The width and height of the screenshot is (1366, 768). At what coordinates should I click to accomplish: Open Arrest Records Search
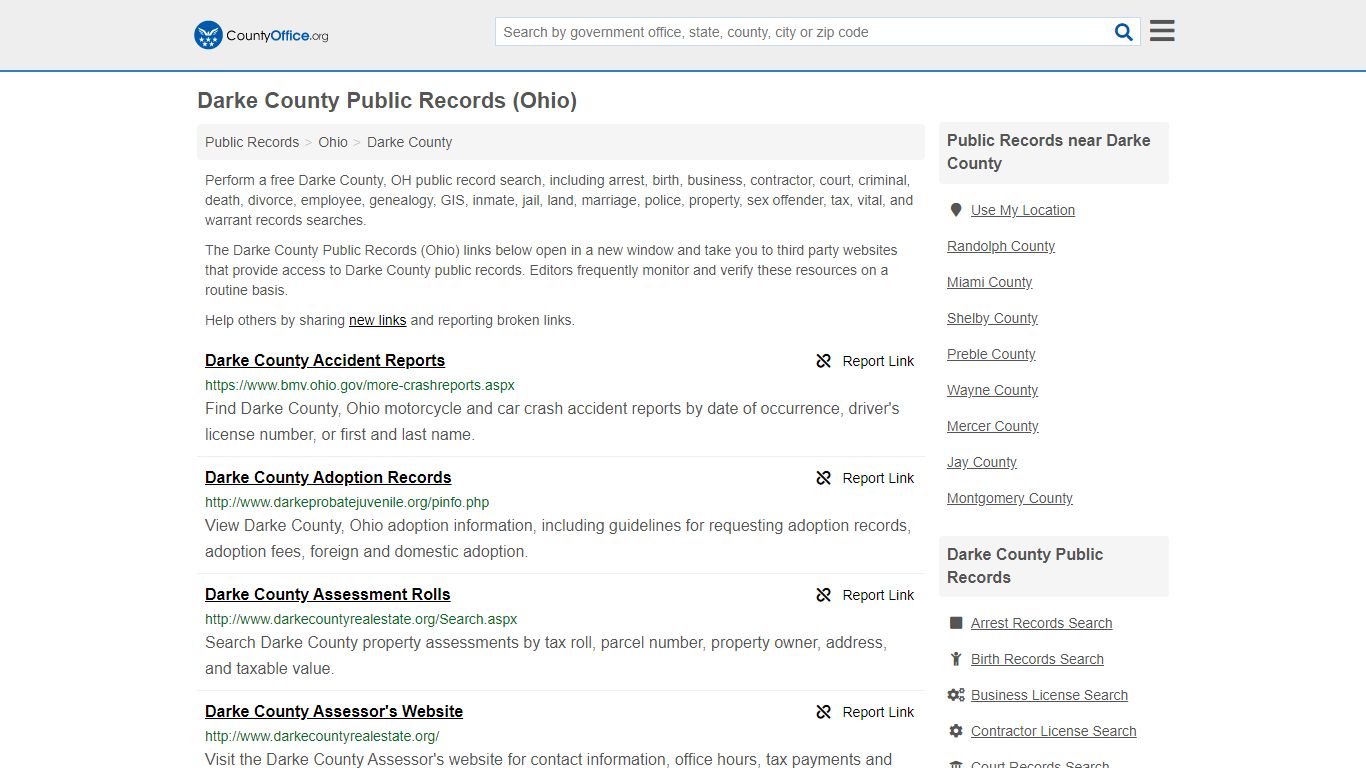pyautogui.click(x=1041, y=623)
